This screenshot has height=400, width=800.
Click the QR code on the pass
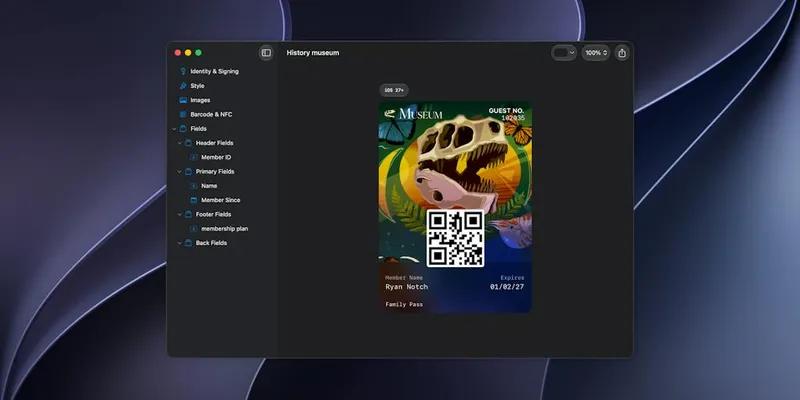click(455, 238)
